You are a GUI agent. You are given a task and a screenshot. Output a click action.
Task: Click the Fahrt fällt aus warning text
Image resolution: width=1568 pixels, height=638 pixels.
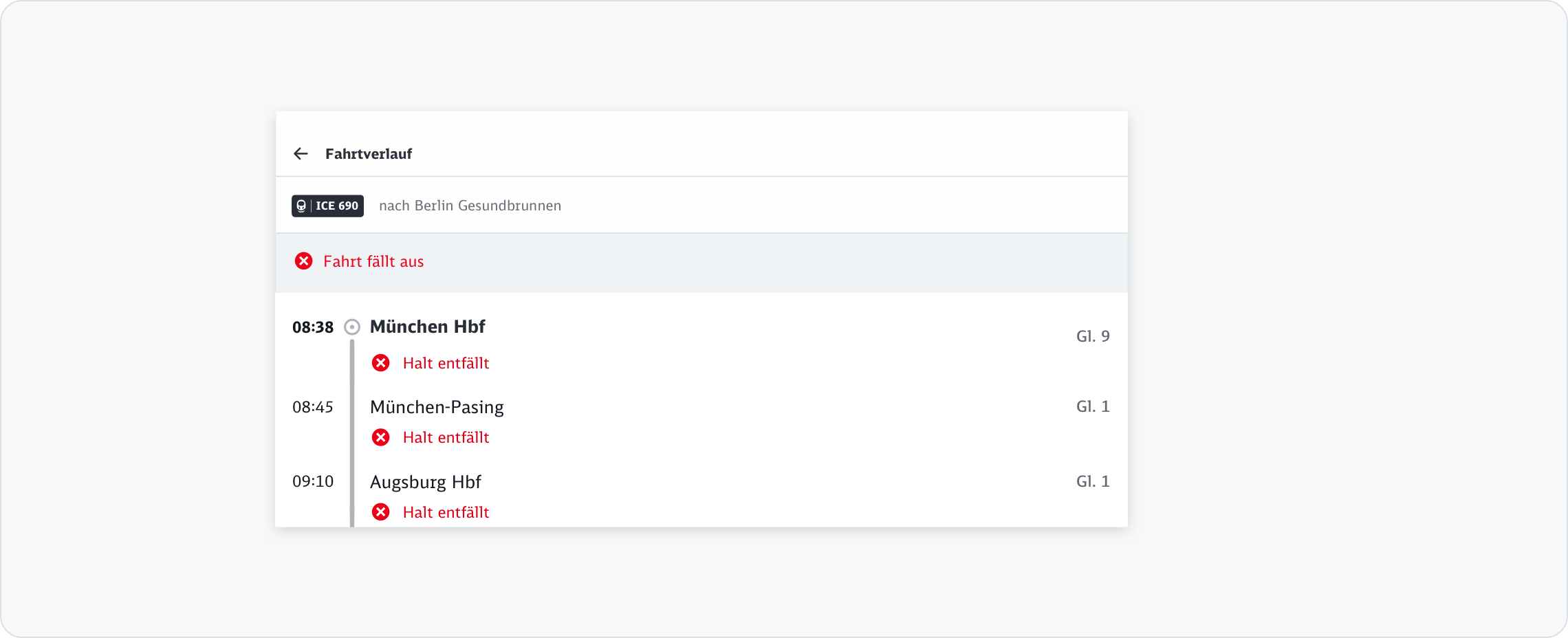373,261
